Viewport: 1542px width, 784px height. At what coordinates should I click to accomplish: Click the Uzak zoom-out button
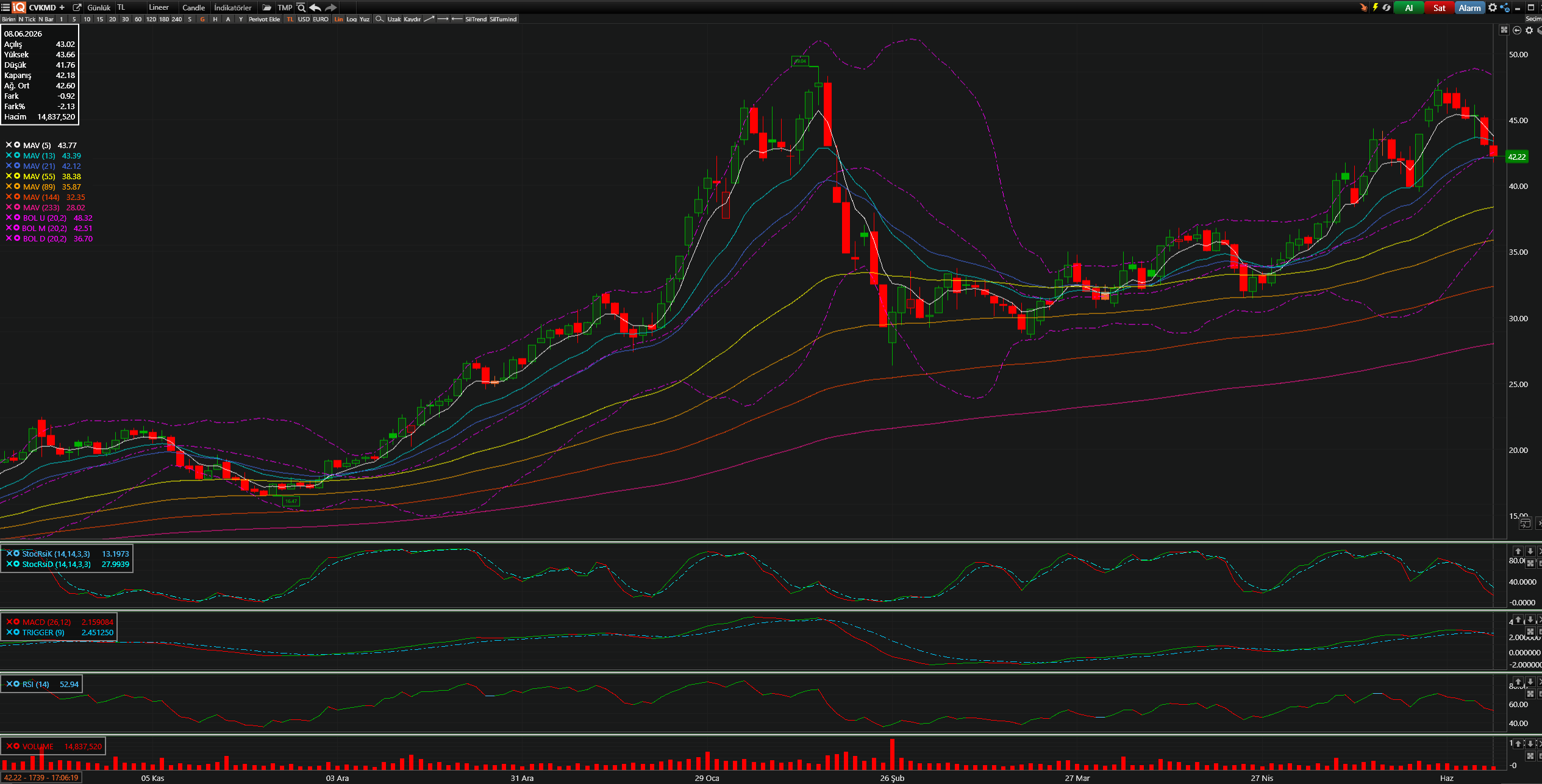click(394, 19)
